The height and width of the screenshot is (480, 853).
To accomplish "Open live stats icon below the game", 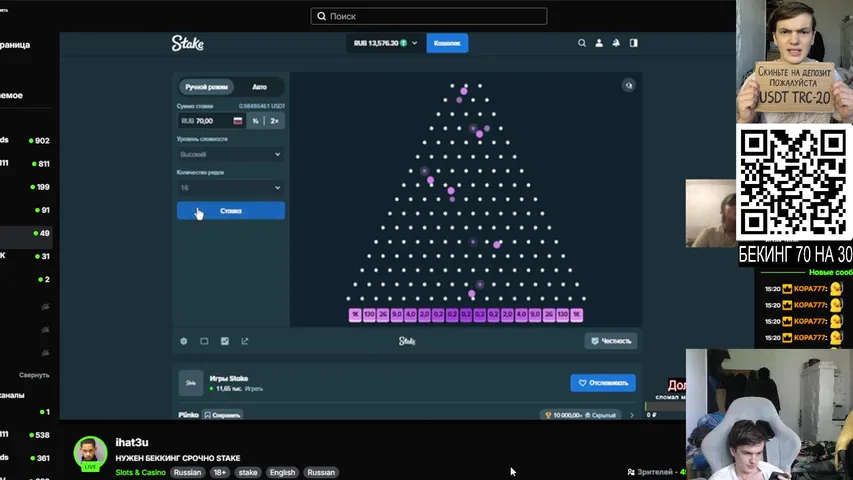I will point(225,341).
